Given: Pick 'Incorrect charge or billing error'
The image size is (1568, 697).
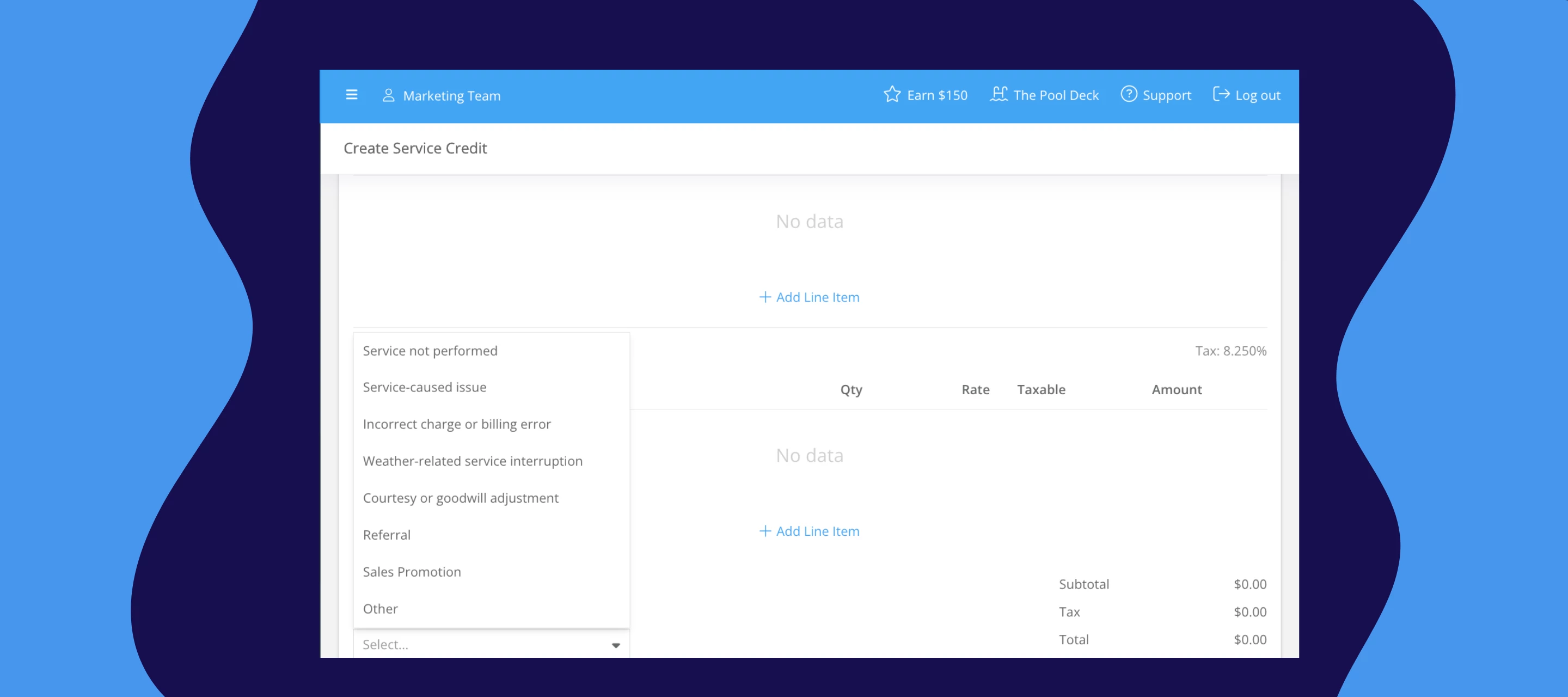Looking at the screenshot, I should [457, 424].
